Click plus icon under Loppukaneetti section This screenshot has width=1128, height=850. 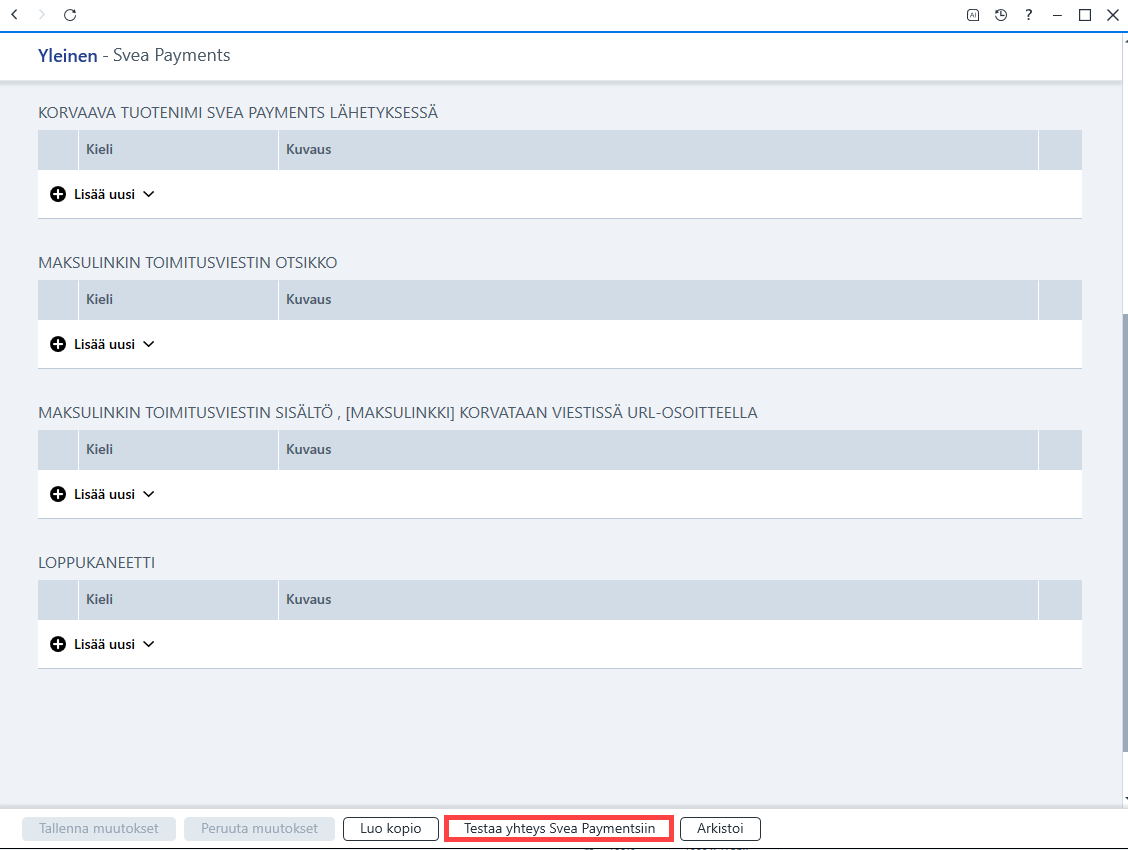coord(58,644)
